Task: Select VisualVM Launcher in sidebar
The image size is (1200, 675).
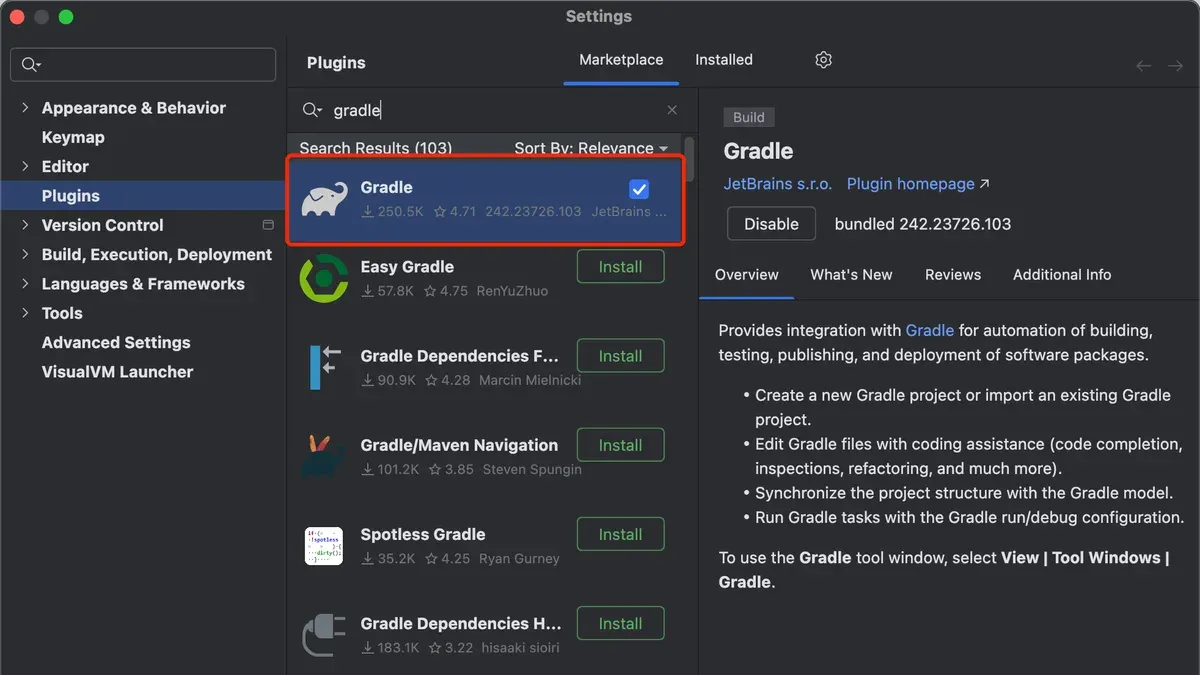Action: (x=118, y=372)
